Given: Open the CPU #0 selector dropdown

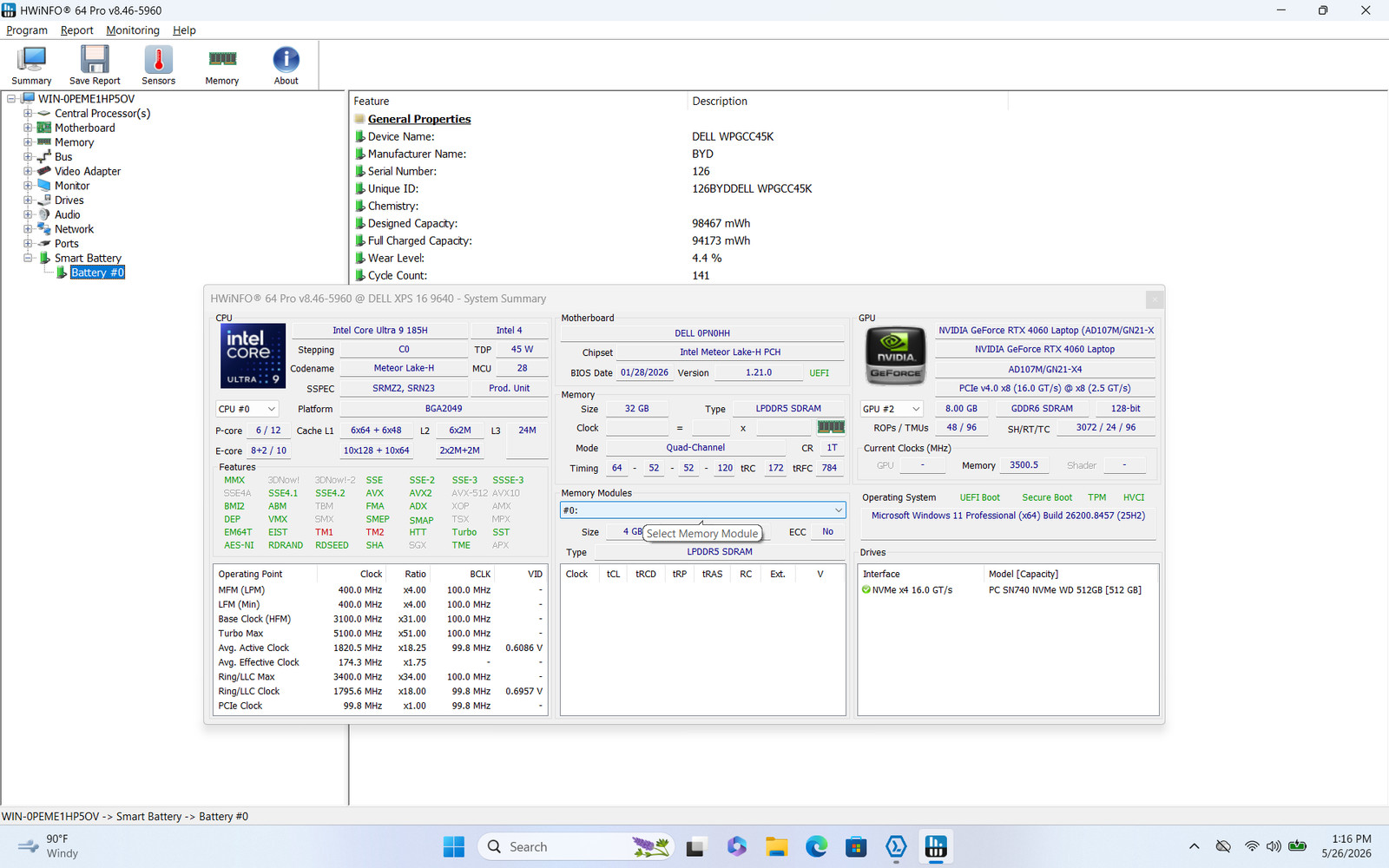Looking at the screenshot, I should click(247, 409).
